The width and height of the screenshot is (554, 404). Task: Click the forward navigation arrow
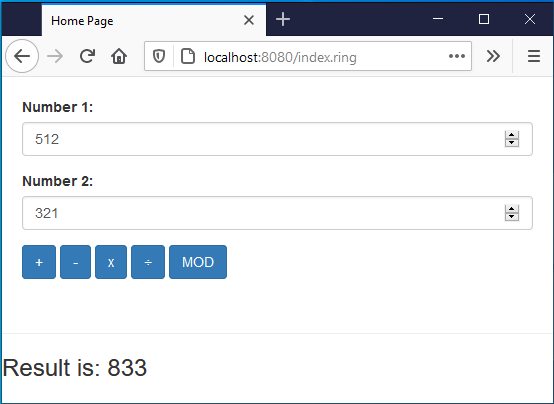click(55, 56)
